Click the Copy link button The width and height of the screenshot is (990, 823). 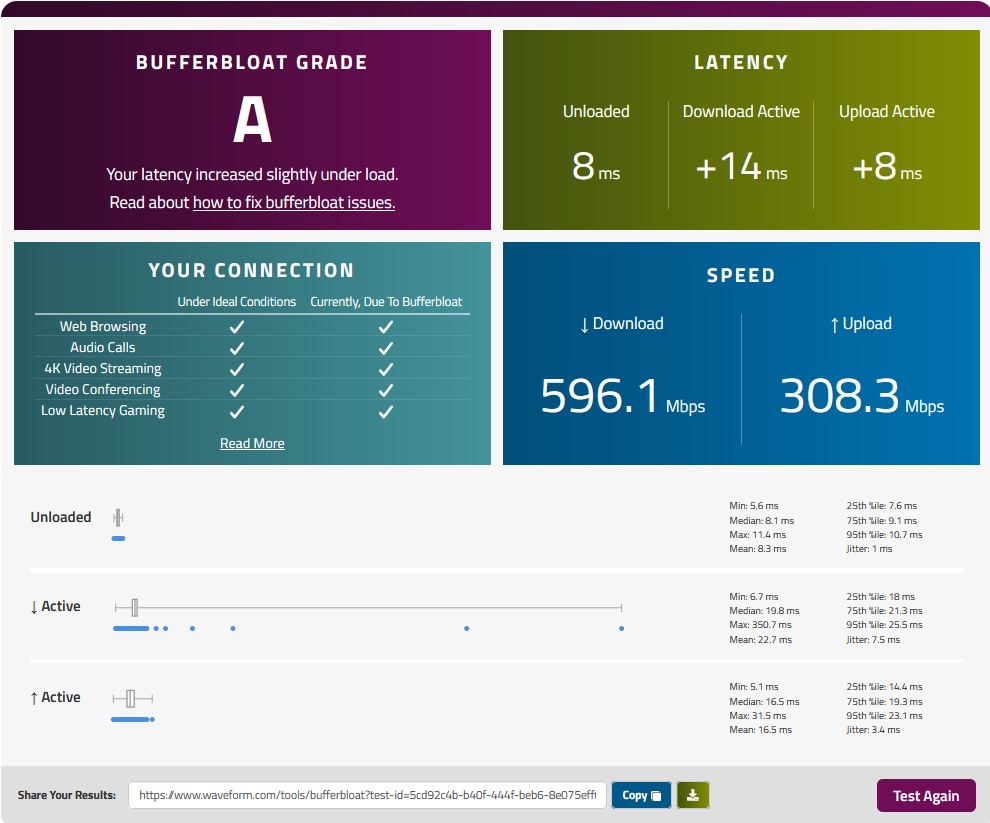641,795
